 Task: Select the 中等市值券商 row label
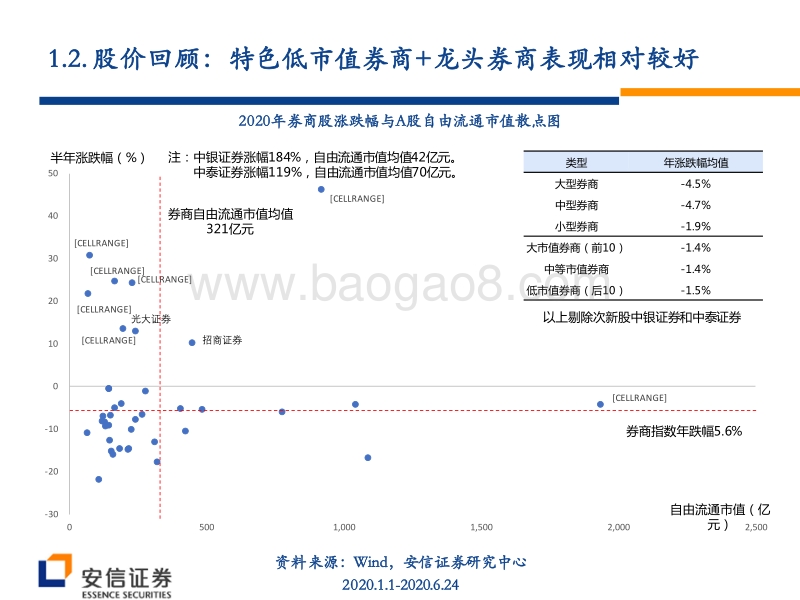(x=576, y=269)
